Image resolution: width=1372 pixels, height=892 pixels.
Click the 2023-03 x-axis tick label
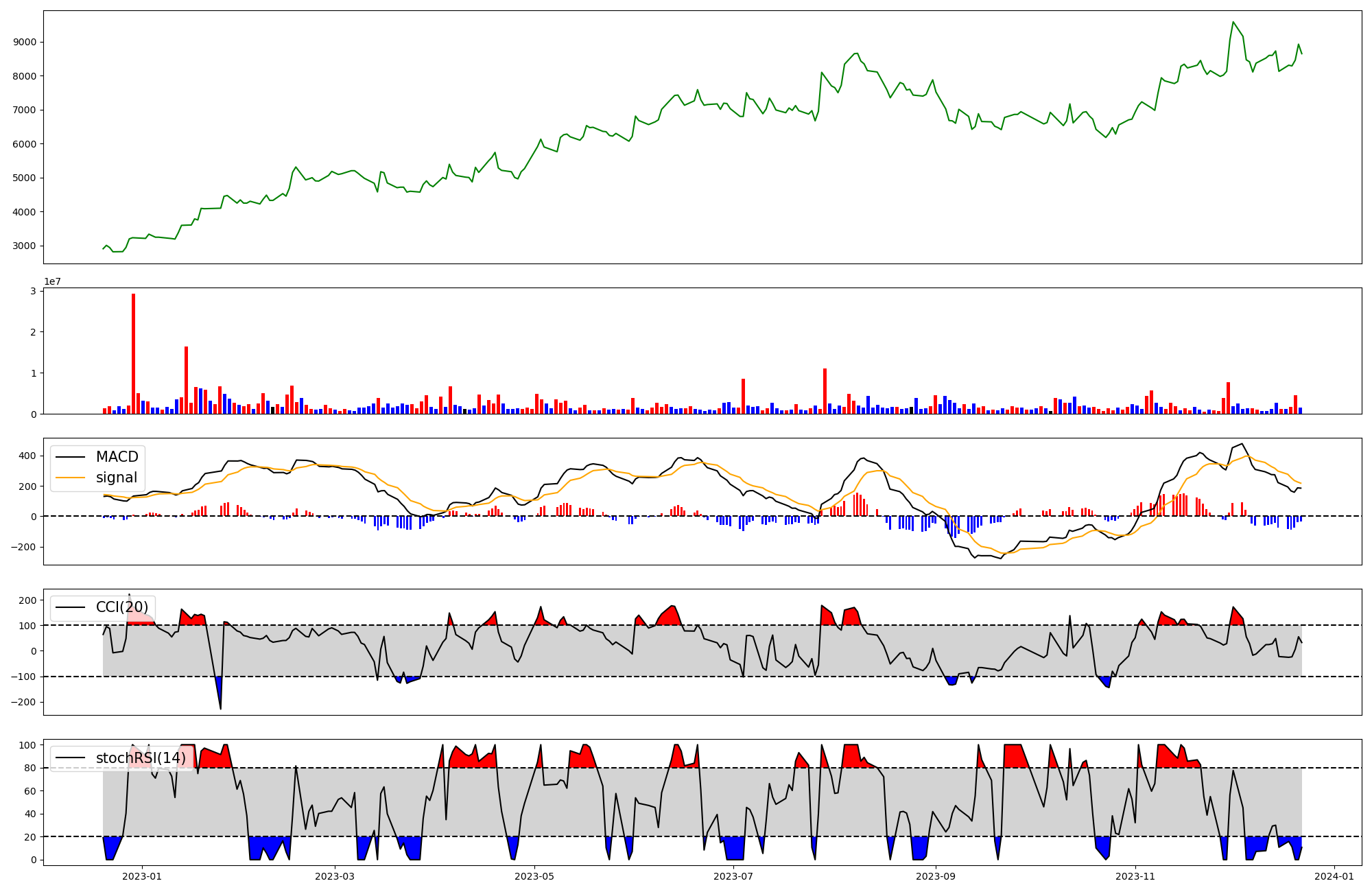tap(335, 876)
